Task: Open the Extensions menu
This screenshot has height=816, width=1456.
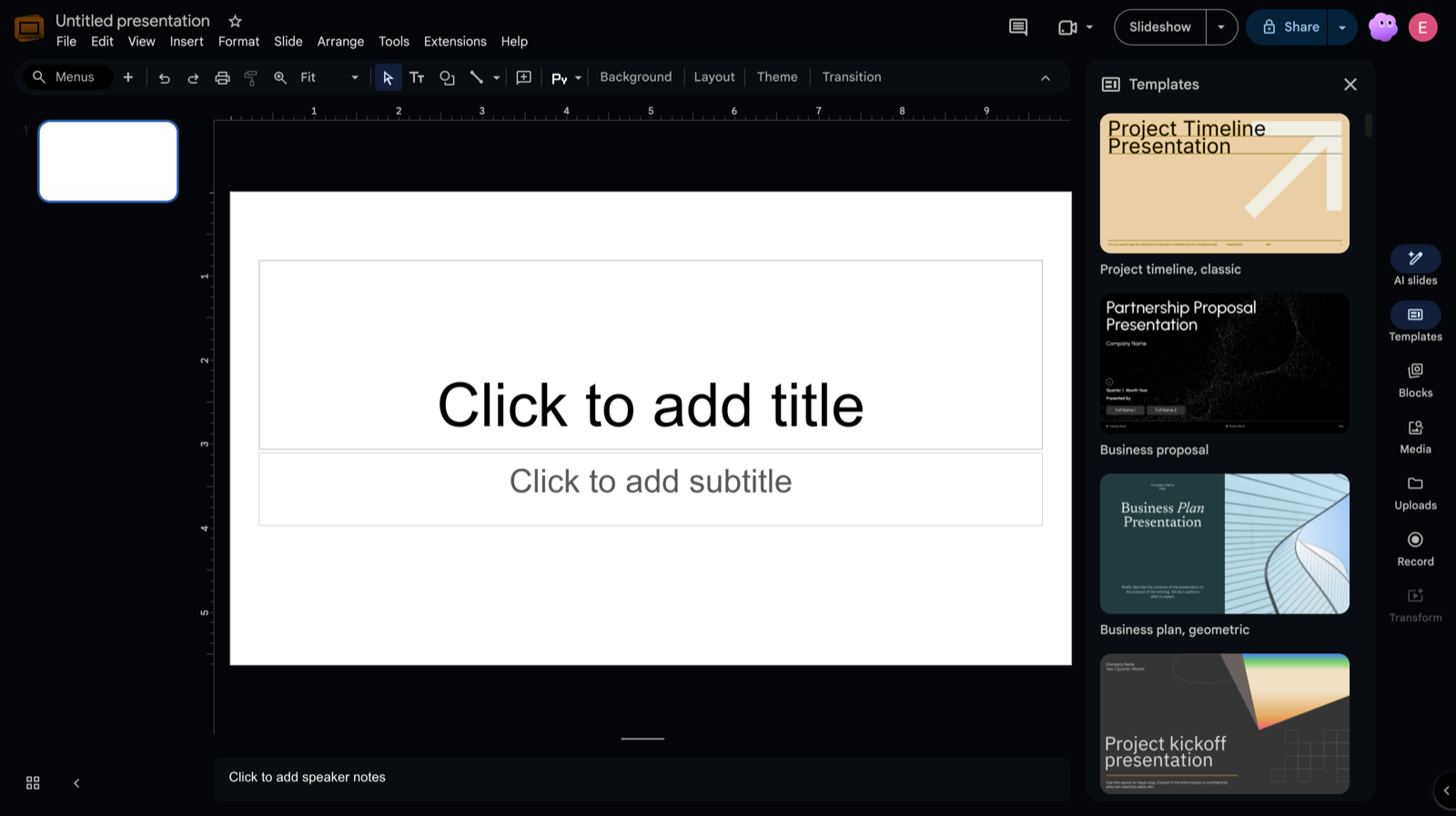Action: [x=455, y=42]
